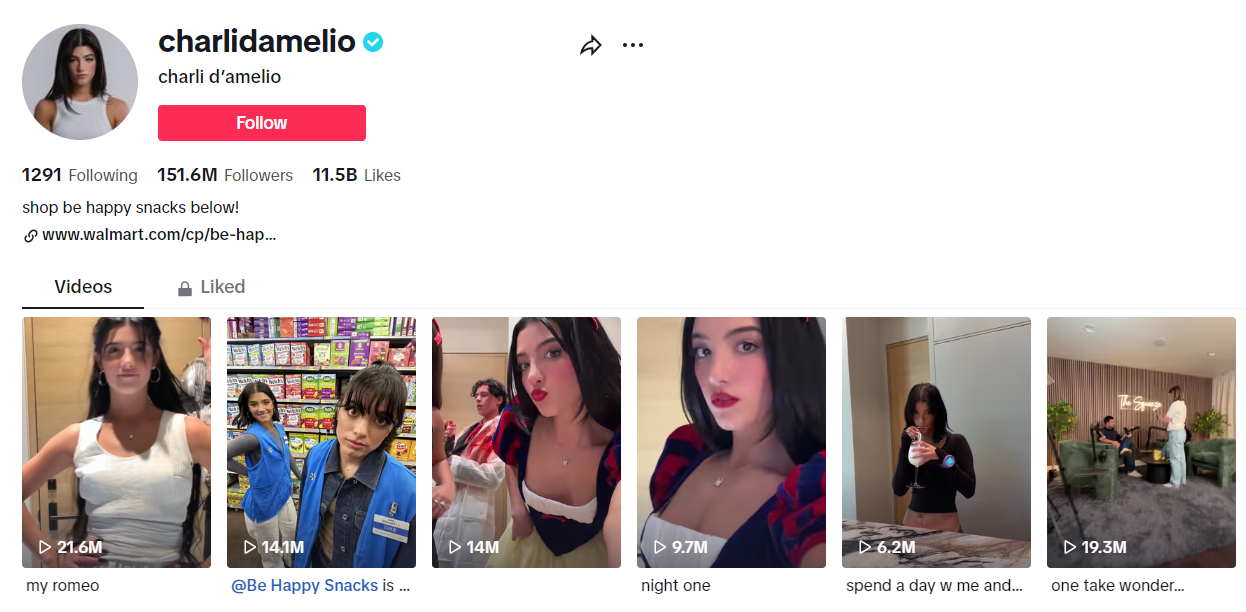View the 1291 Following list
The image size is (1246, 612).
pos(80,175)
